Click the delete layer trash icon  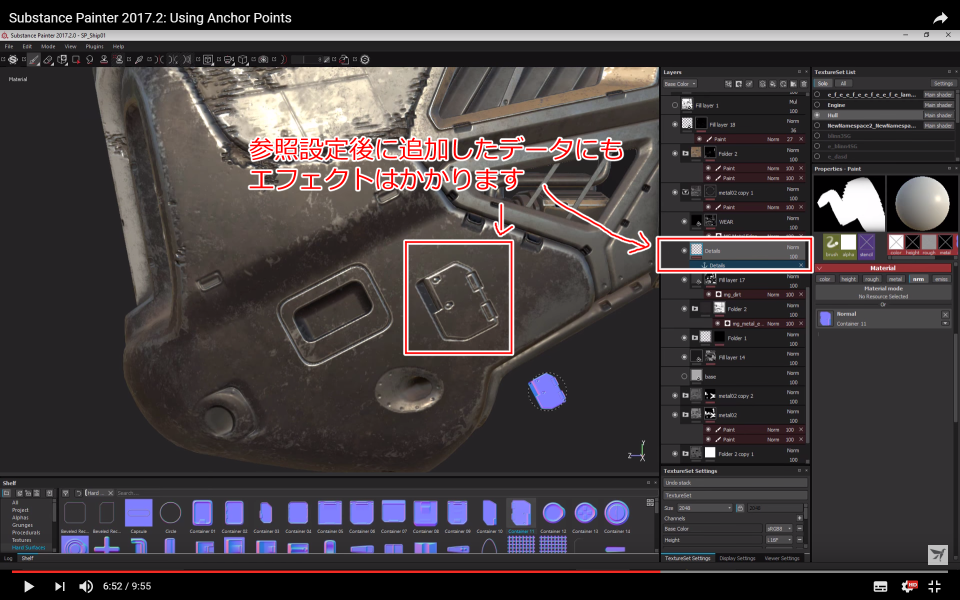pos(804,84)
